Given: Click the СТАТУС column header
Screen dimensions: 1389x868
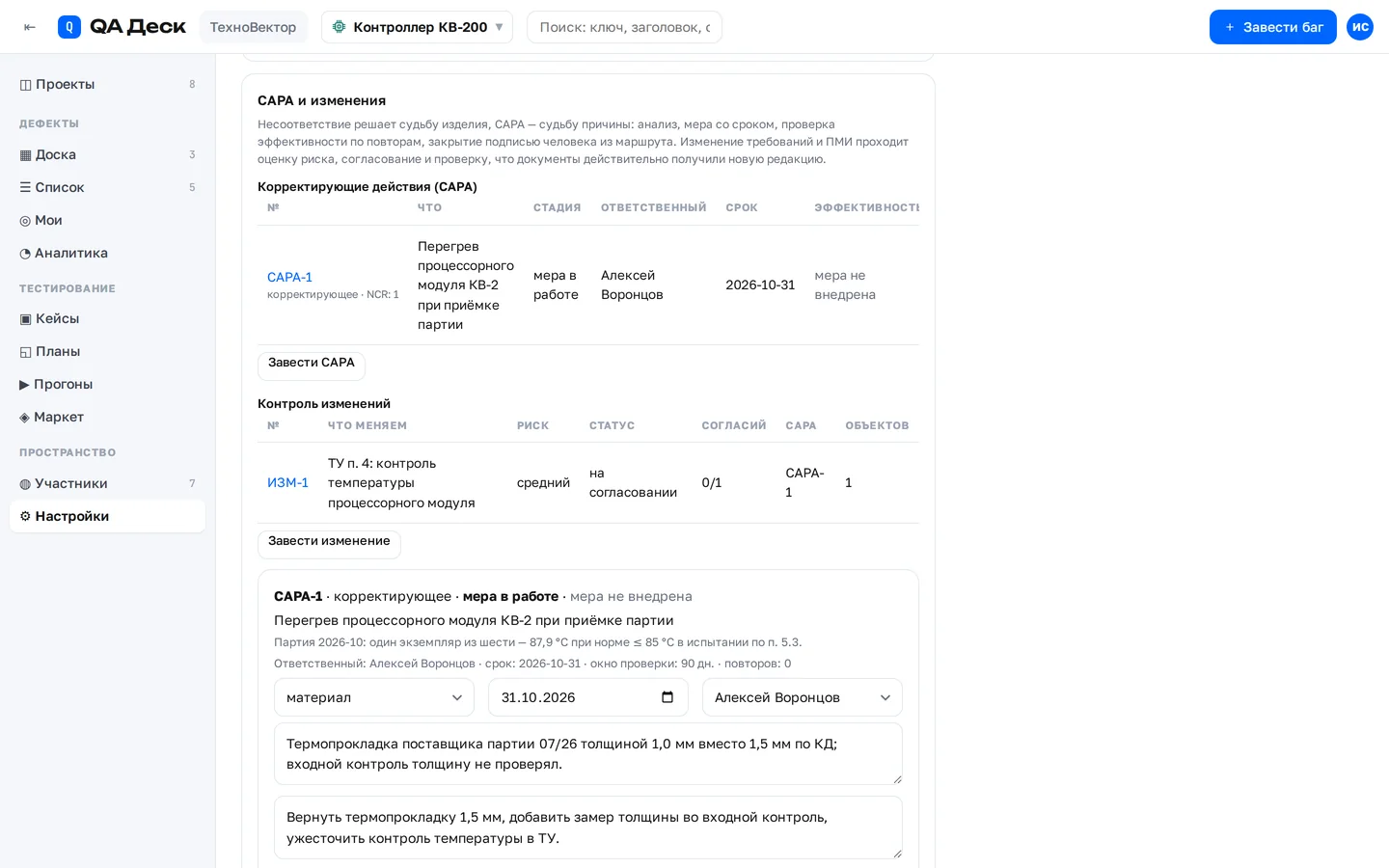Looking at the screenshot, I should 613,425.
